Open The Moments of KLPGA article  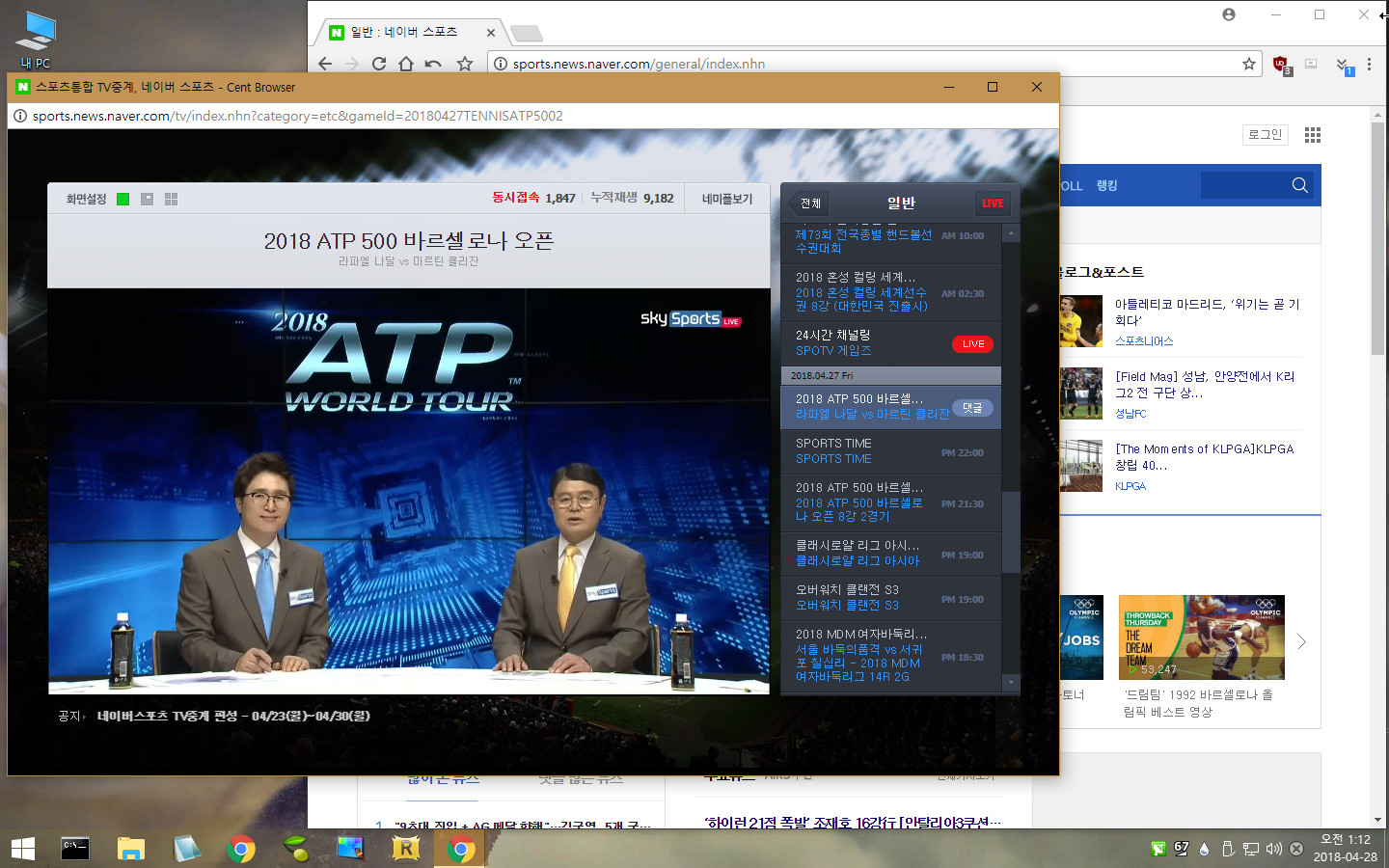tap(1205, 456)
